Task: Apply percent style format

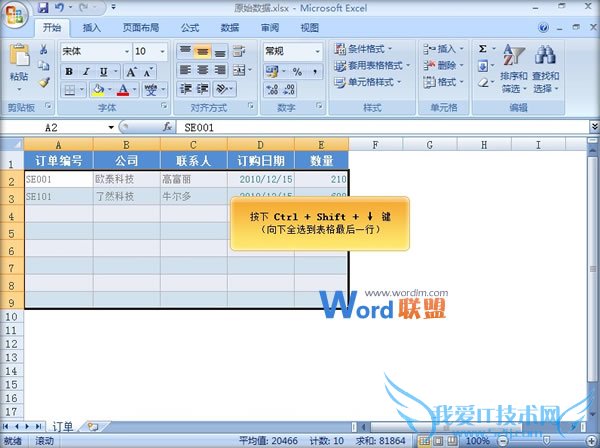Action: [x=297, y=72]
